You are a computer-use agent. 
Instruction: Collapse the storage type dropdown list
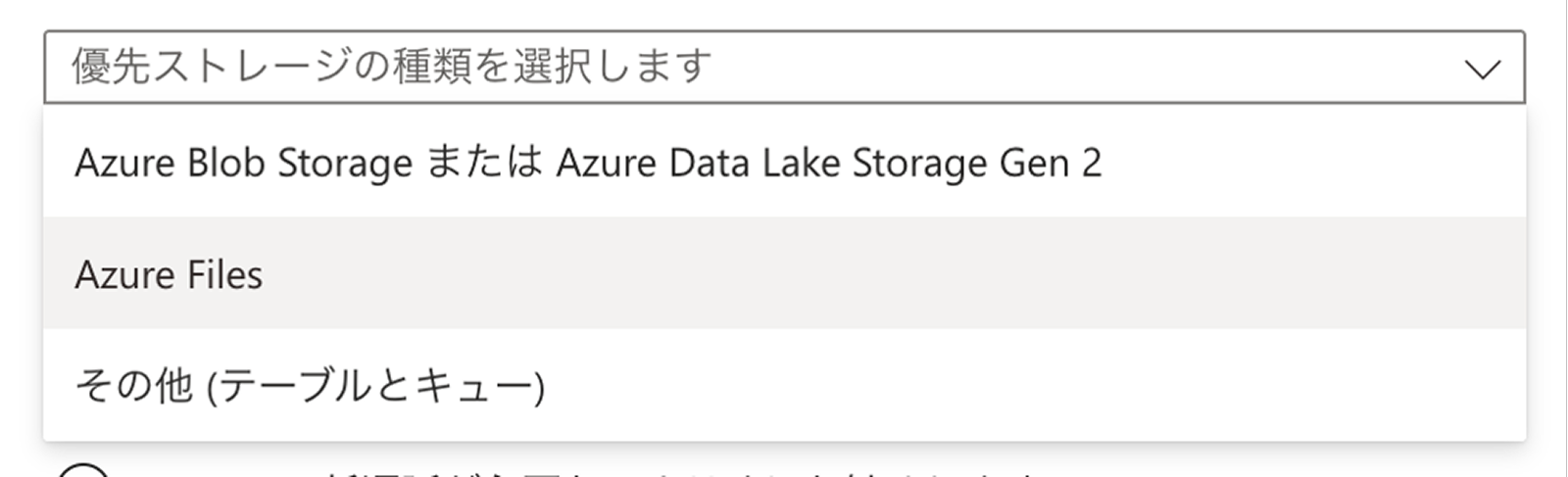pyautogui.click(x=1482, y=70)
